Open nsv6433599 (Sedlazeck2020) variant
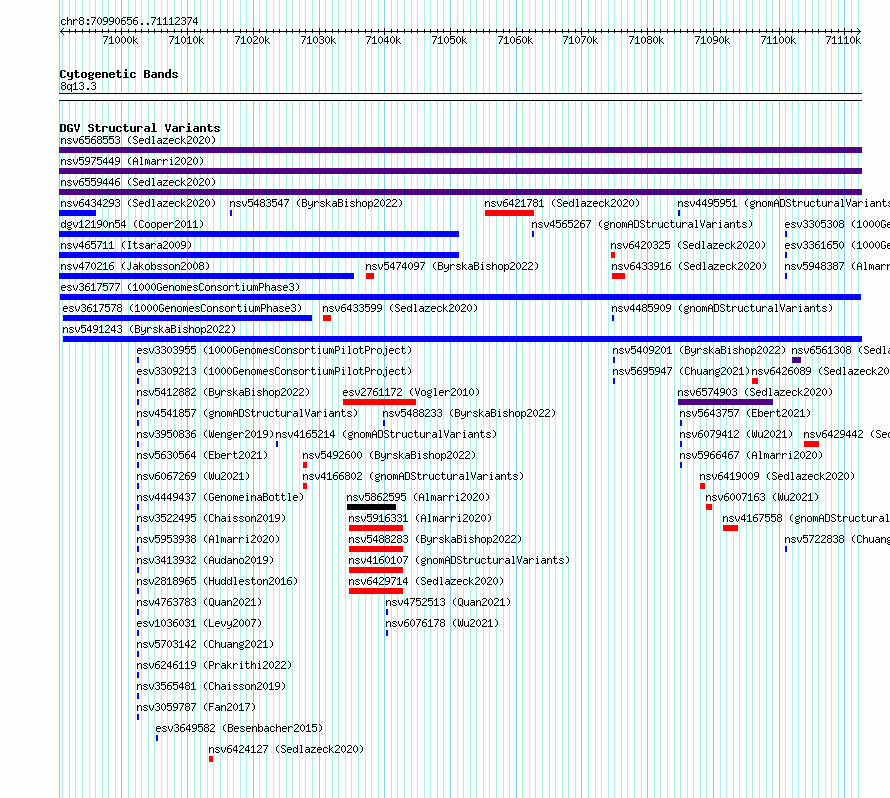 point(400,308)
